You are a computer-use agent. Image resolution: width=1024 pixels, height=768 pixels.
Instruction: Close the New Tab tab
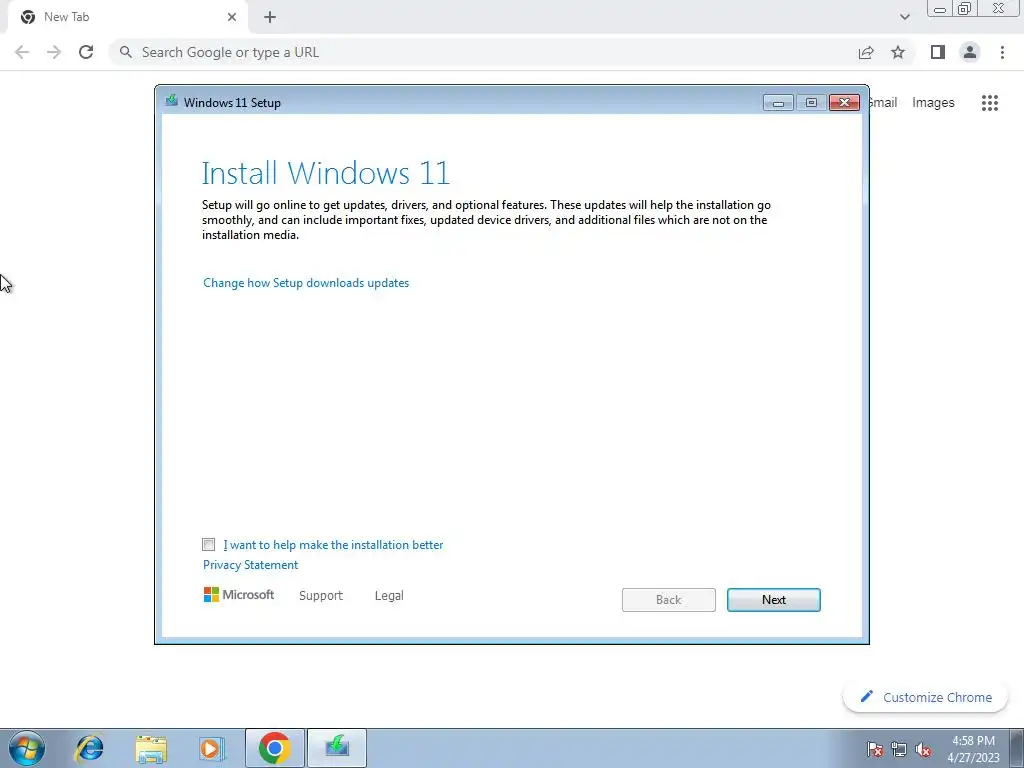pos(232,17)
